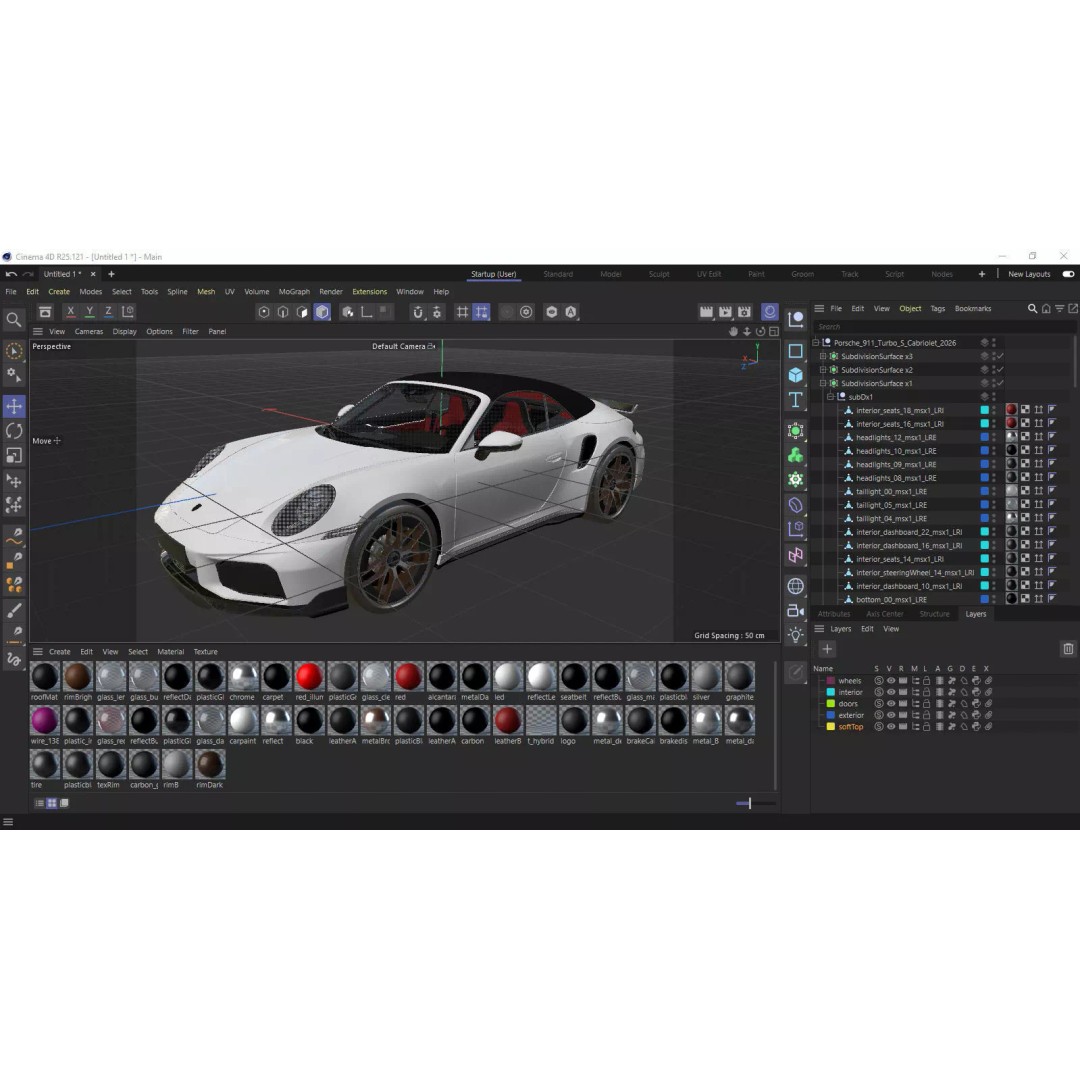Viewport: 1080px width, 1080px height.
Task: Collapse subDx1 tree node
Action: tap(830, 397)
